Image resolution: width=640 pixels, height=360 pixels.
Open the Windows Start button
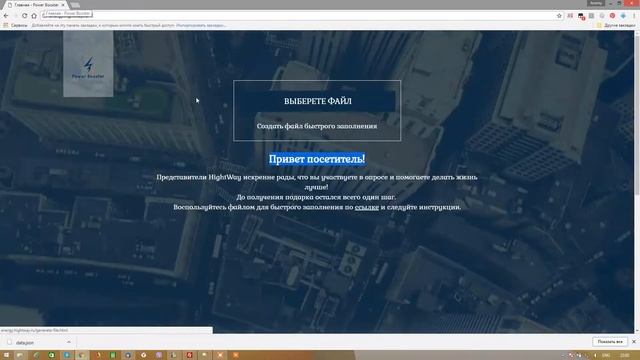[x=6, y=355]
